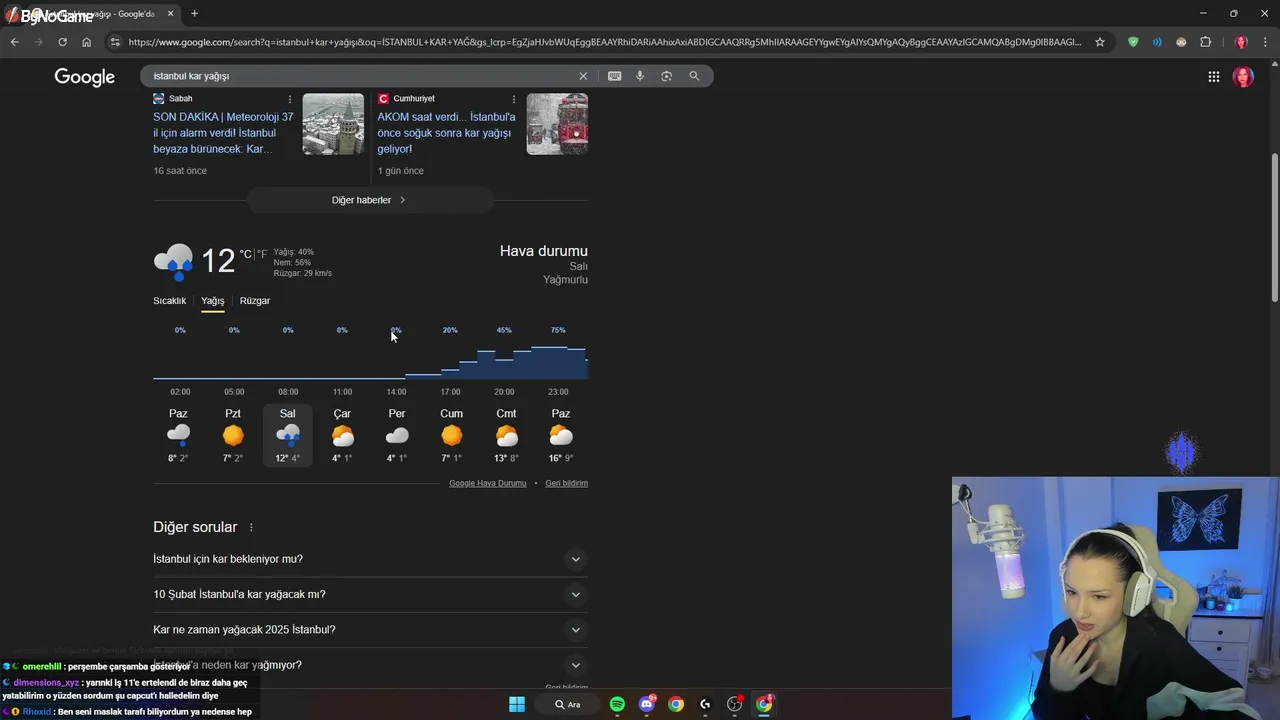Select Per day in the forecast
1280x720 pixels.
click(397, 436)
